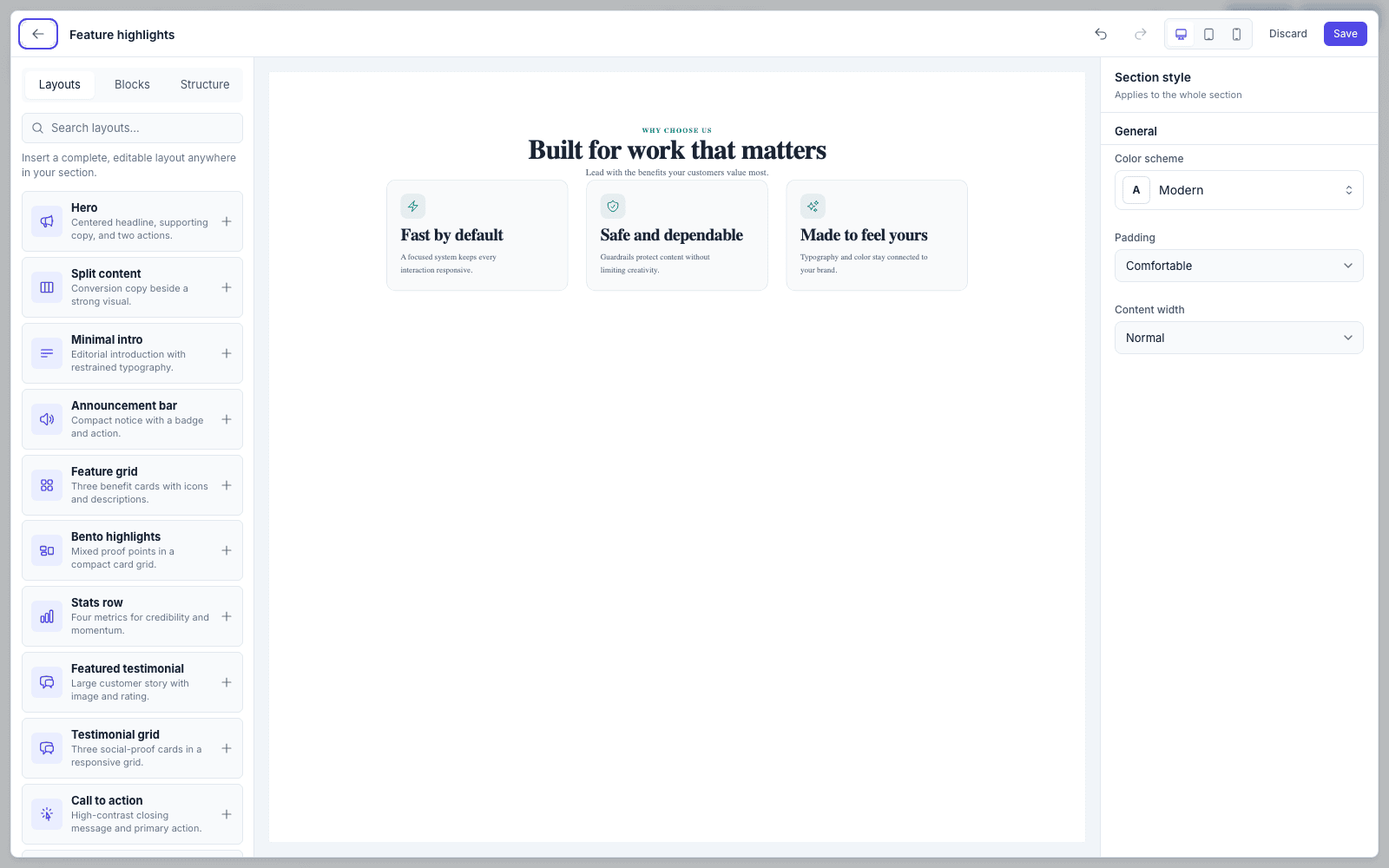This screenshot has width=1389, height=868.
Task: Select the shield icon on Safe and dependable card
Action: 613,207
